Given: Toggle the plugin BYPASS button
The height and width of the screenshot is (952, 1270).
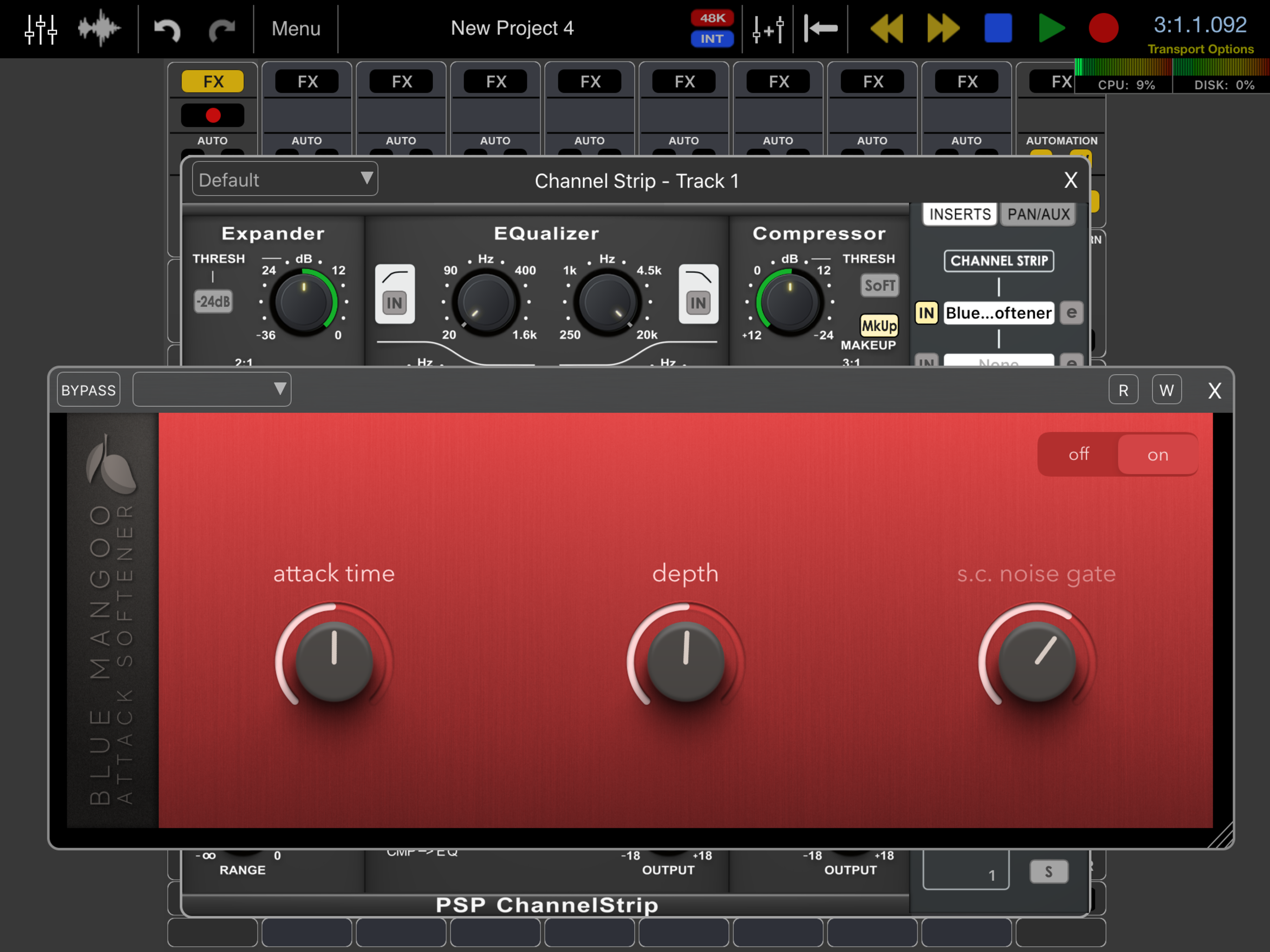Looking at the screenshot, I should (x=88, y=390).
